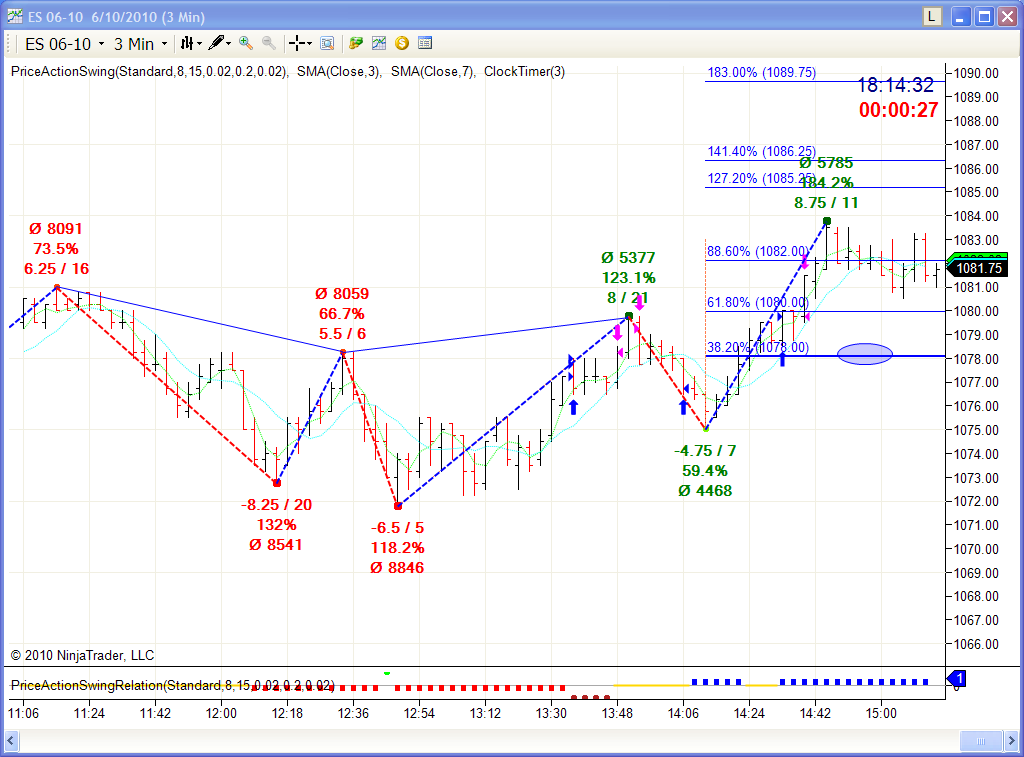Click the PriceActionSwingRelation panel label
The height and width of the screenshot is (757, 1024).
(x=173, y=685)
